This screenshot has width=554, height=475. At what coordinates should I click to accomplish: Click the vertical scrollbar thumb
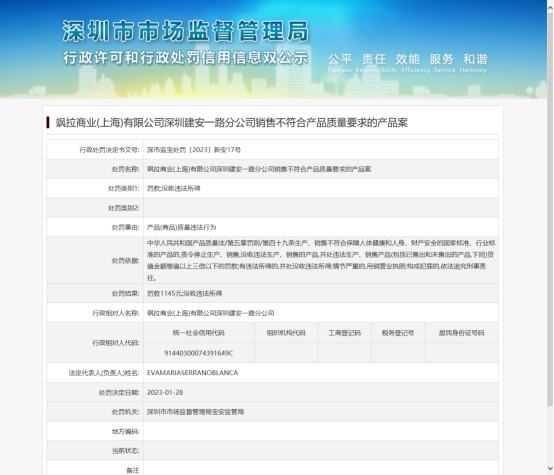click(550, 209)
